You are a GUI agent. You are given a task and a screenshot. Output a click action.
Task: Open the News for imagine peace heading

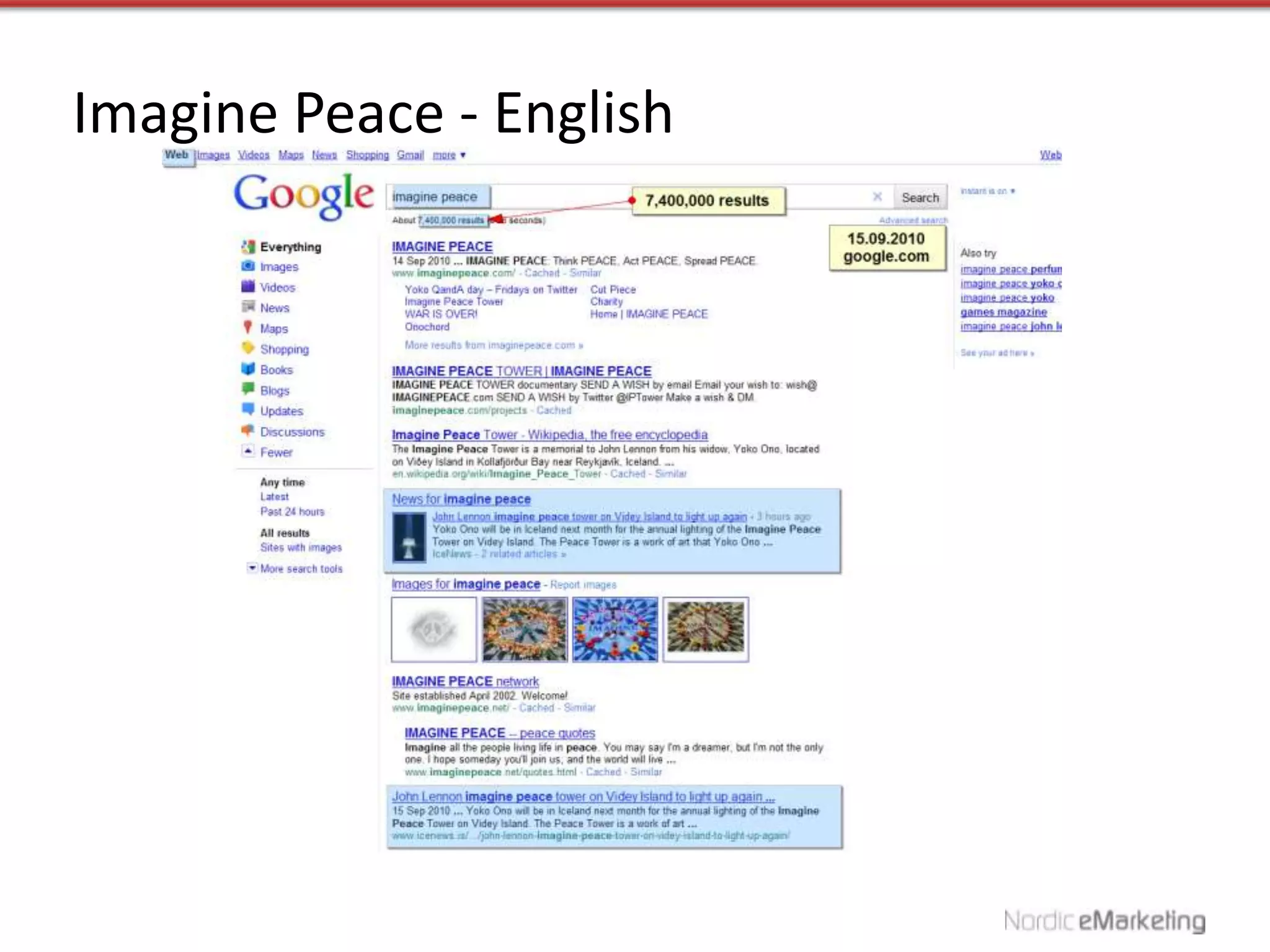click(461, 500)
